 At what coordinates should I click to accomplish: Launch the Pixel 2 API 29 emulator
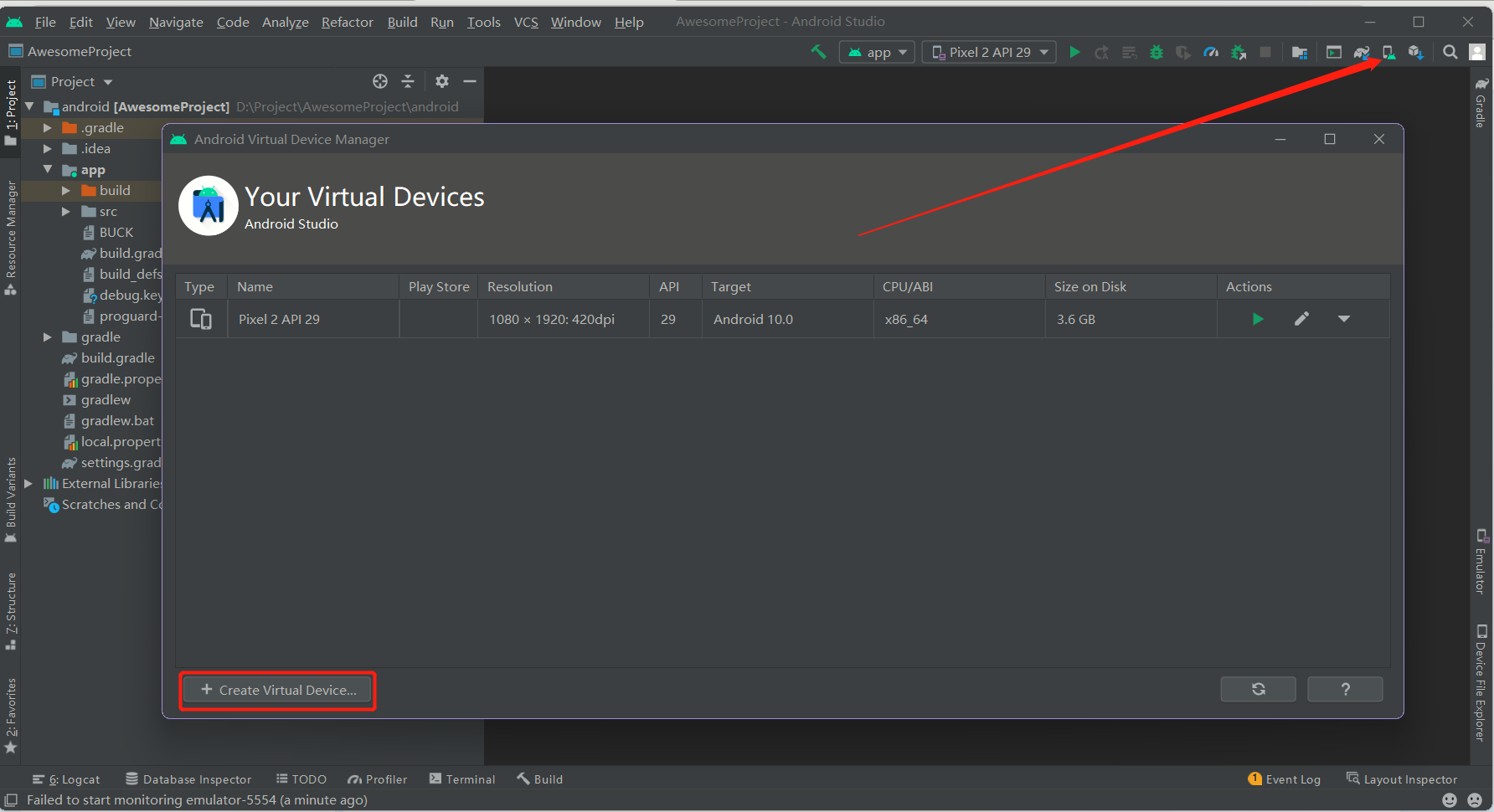coord(1257,319)
